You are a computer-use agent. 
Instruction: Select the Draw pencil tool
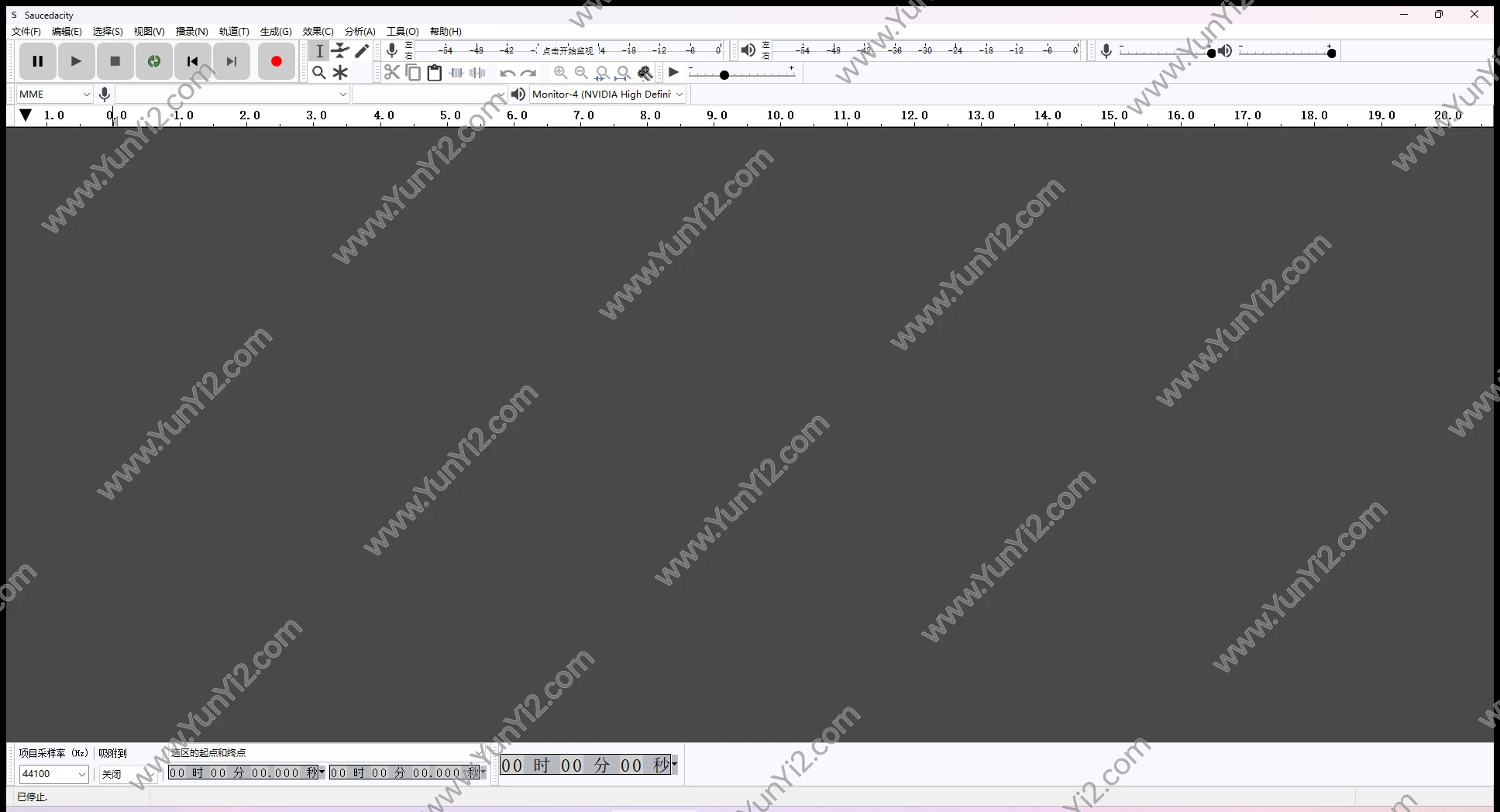[362, 51]
